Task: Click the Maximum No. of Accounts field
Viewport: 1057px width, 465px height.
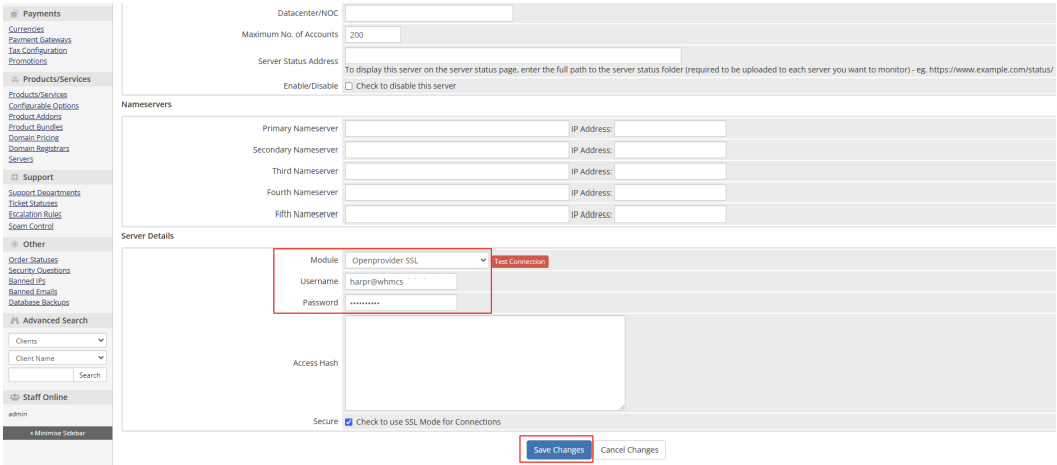Action: pyautogui.click(x=373, y=34)
